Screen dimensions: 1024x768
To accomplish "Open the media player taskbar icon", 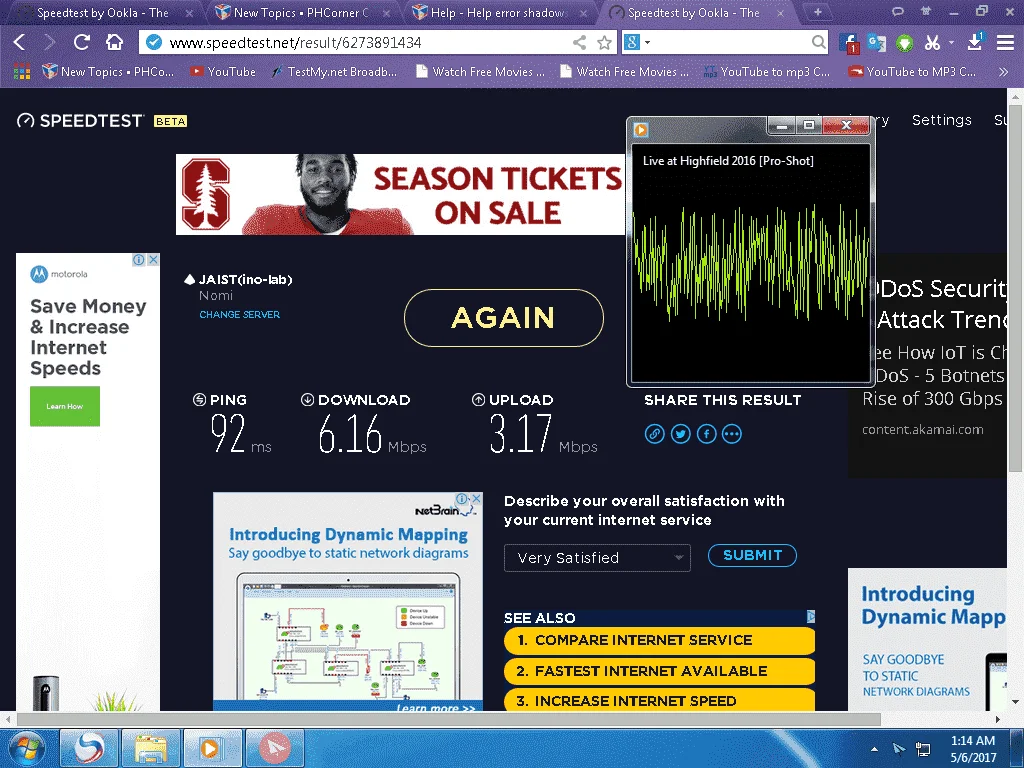I will 212,748.
